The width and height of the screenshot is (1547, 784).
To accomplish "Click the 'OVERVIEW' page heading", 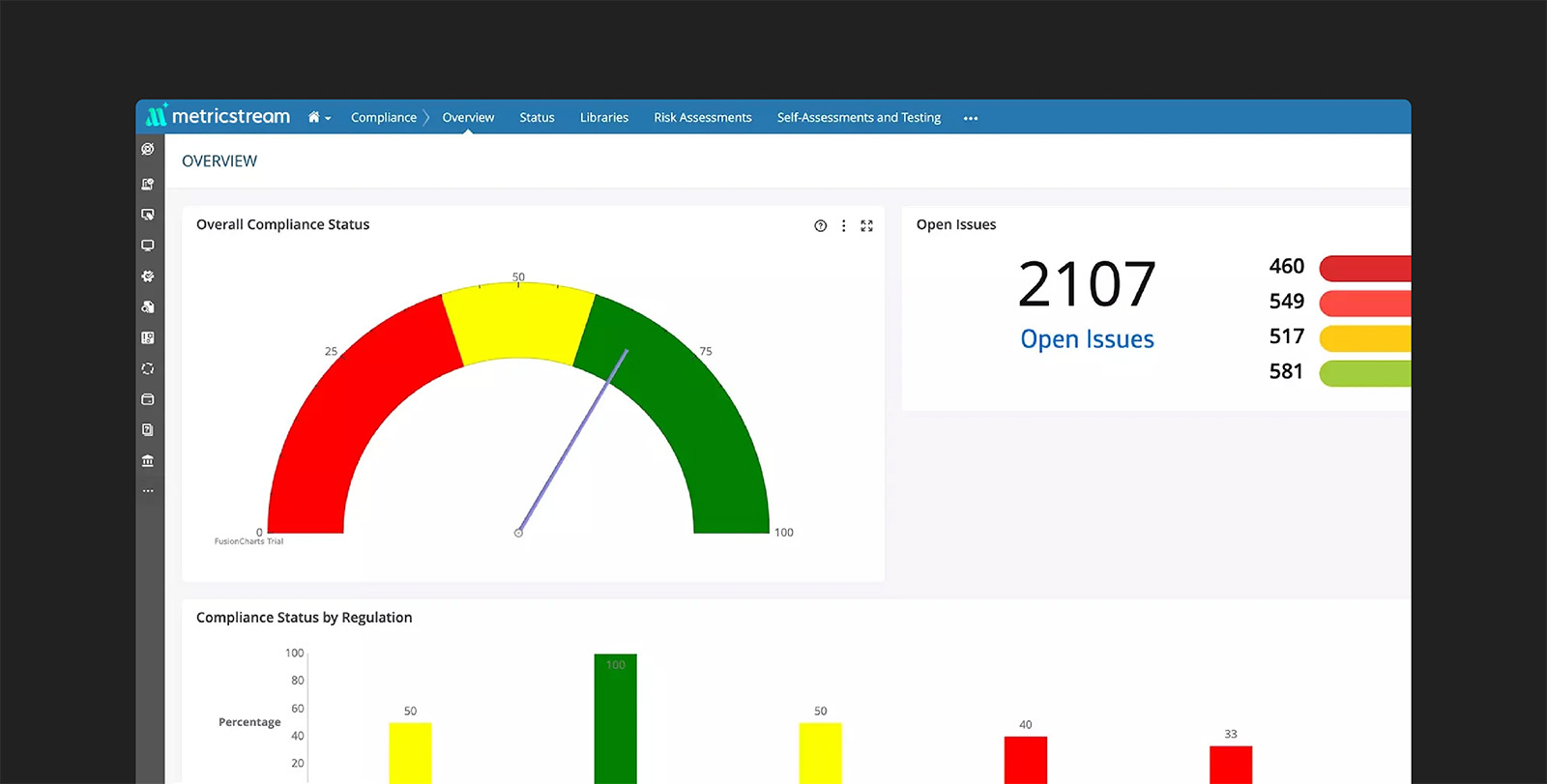I will pos(219,161).
